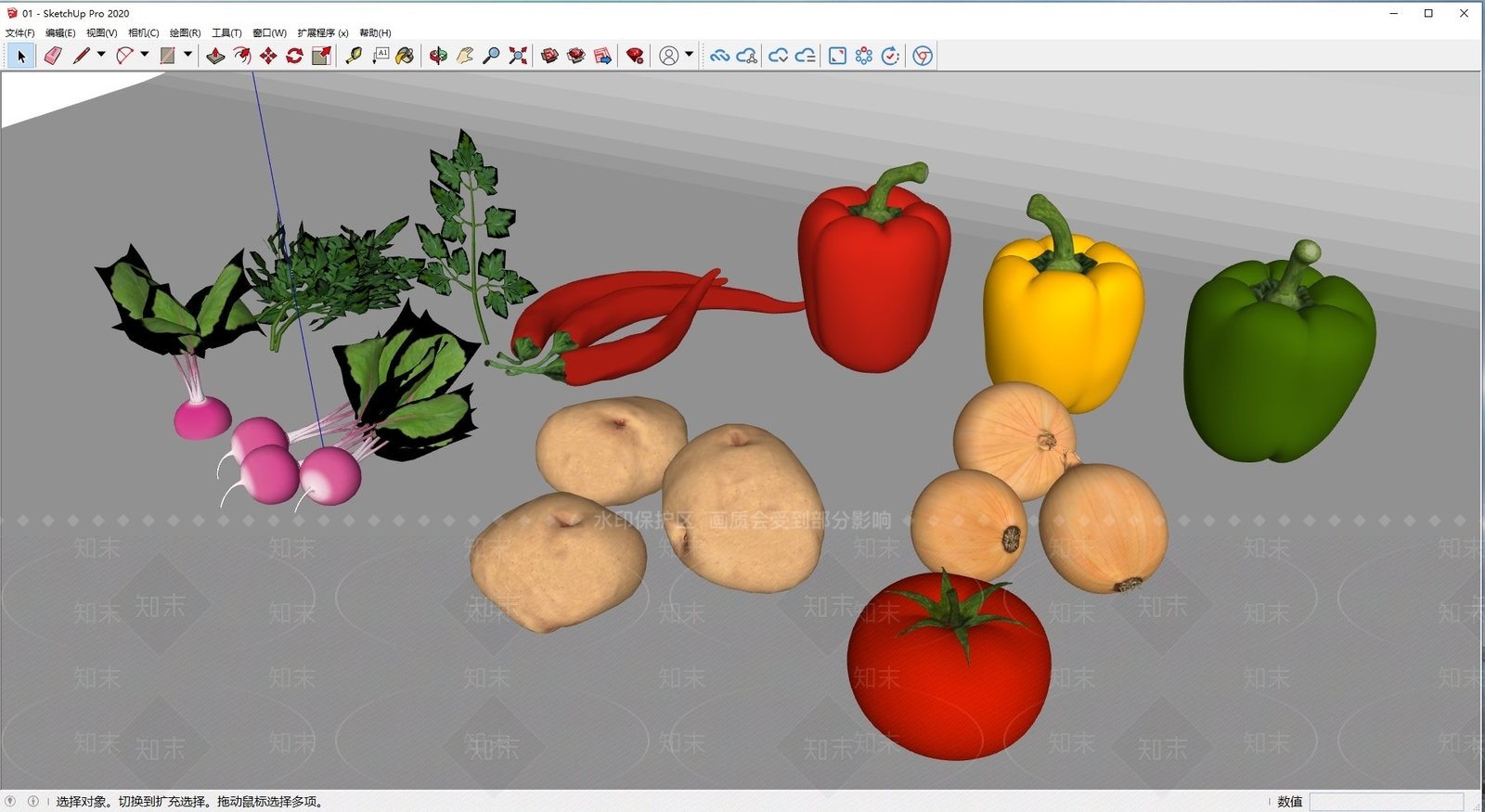
Task: Open the Extension Warehouse ruby icon
Action: click(x=635, y=57)
